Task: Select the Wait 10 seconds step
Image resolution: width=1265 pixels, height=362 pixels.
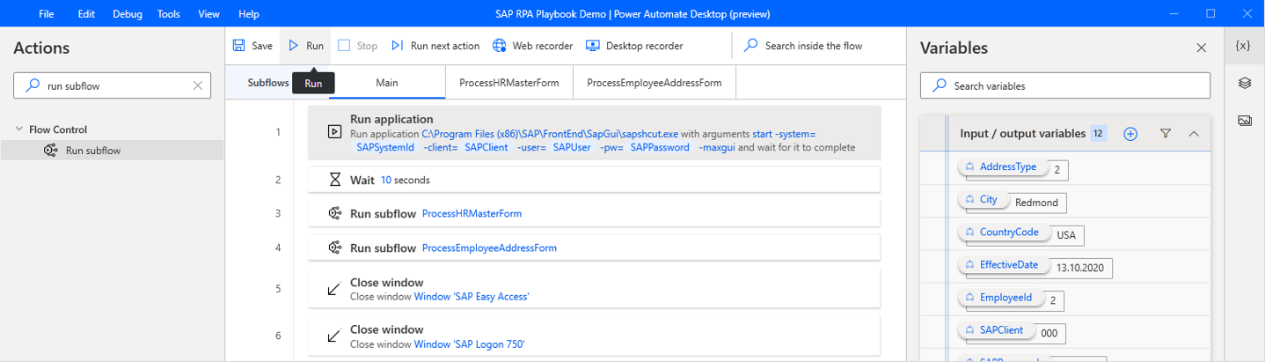Action: click(x=594, y=180)
